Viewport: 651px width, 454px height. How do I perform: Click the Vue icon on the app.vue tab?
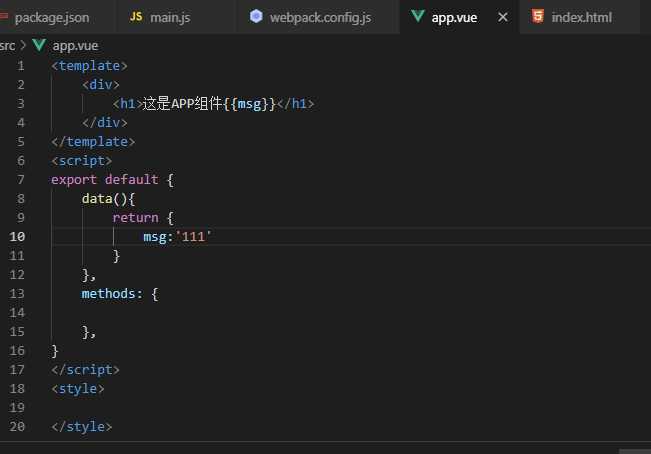(417, 16)
